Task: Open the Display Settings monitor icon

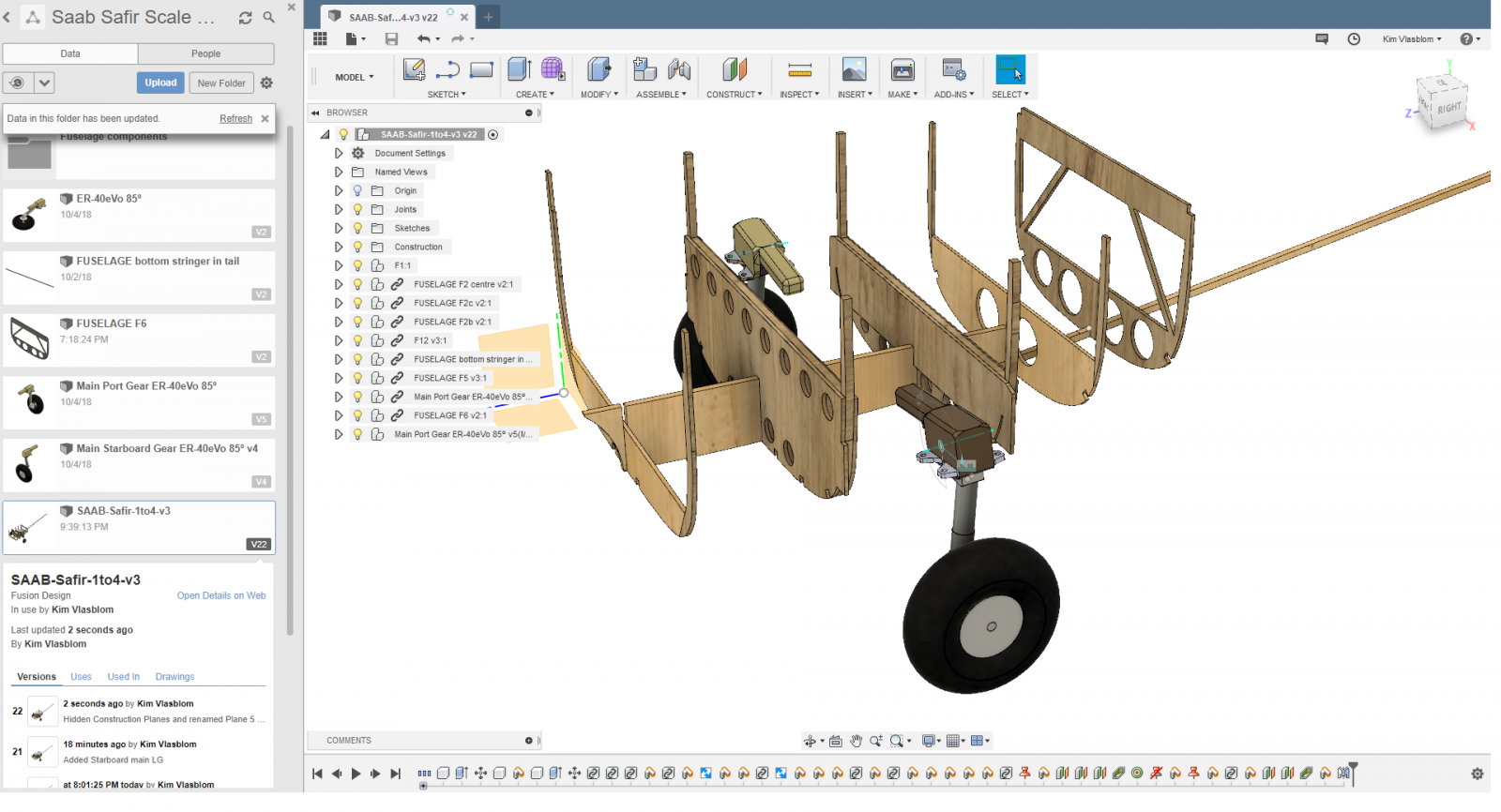Action: click(929, 741)
